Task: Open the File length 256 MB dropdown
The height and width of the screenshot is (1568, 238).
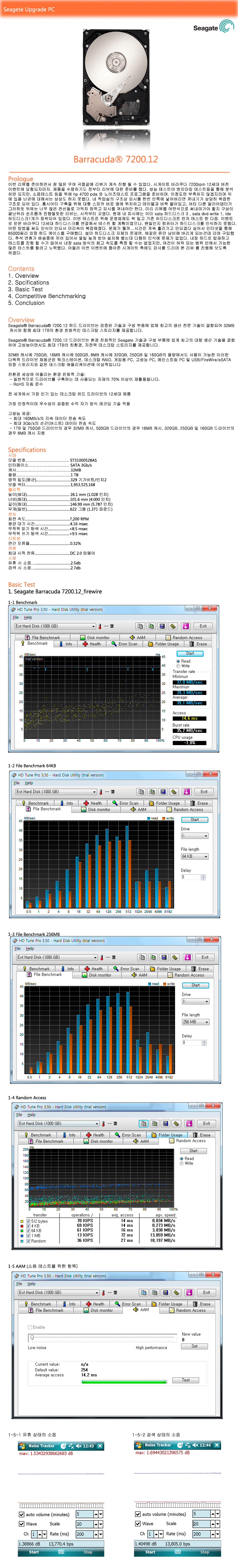Action: 195,1022
